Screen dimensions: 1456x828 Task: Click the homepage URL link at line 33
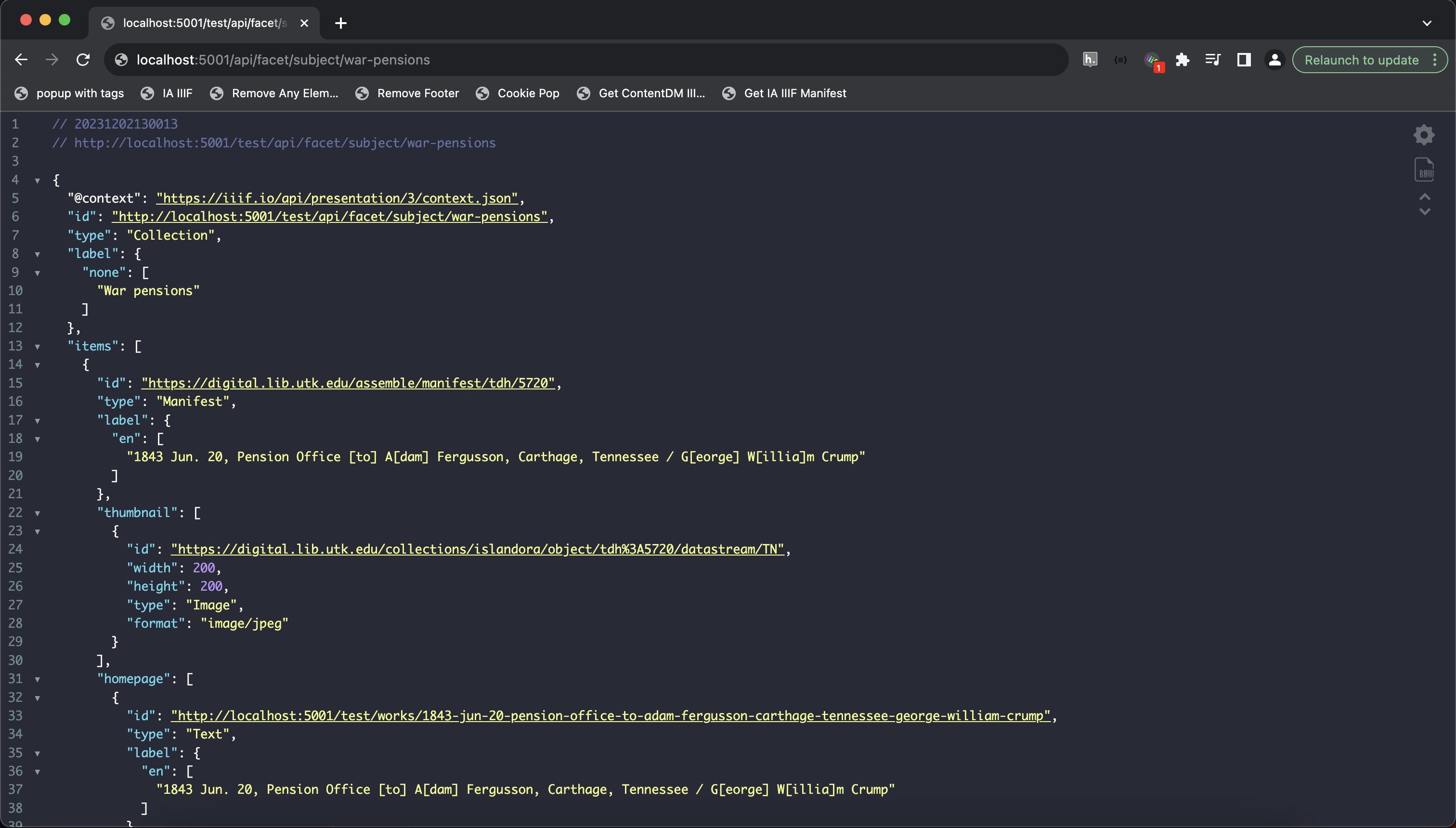tap(610, 716)
